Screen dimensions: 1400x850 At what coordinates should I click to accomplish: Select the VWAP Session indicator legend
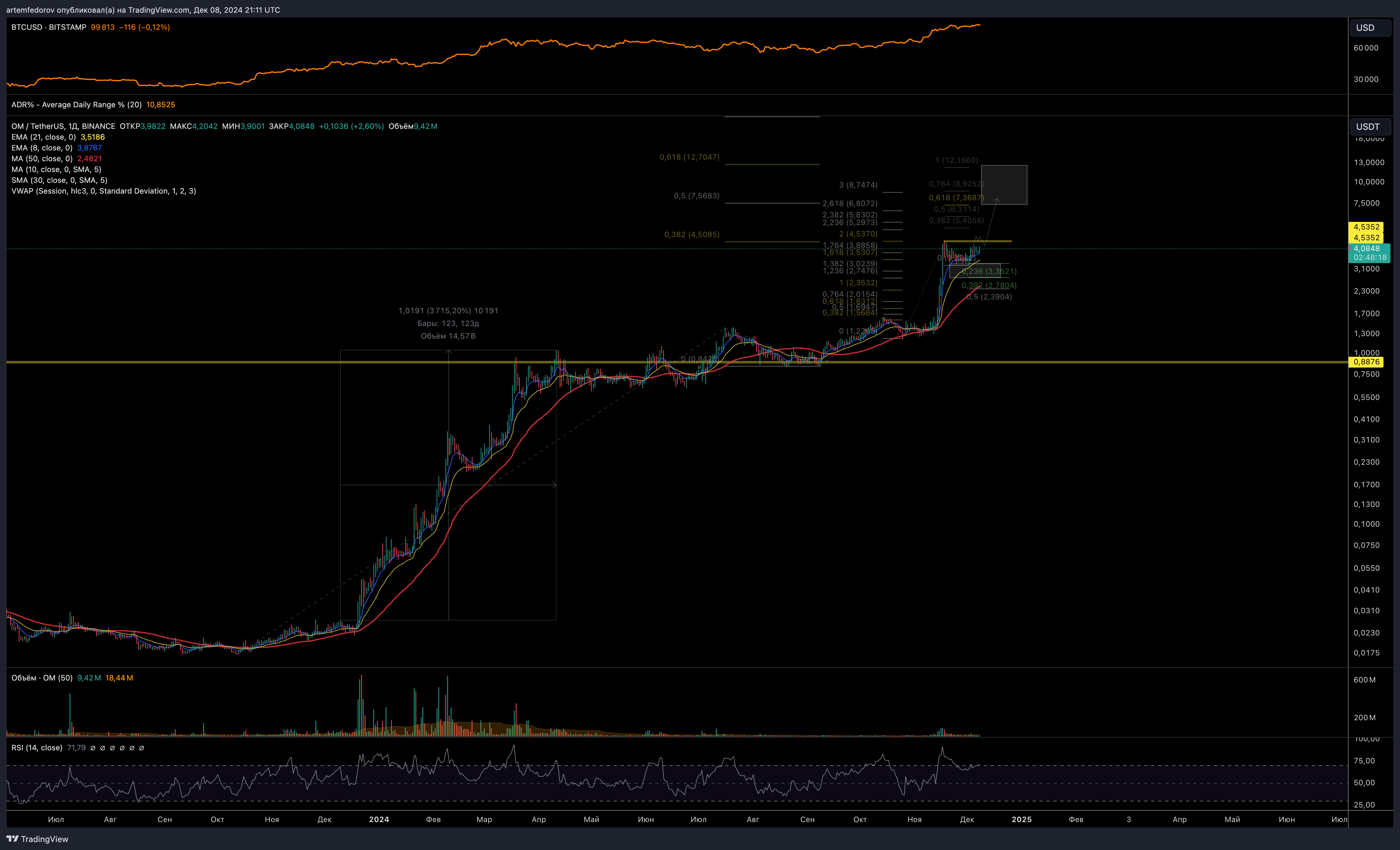(x=104, y=191)
